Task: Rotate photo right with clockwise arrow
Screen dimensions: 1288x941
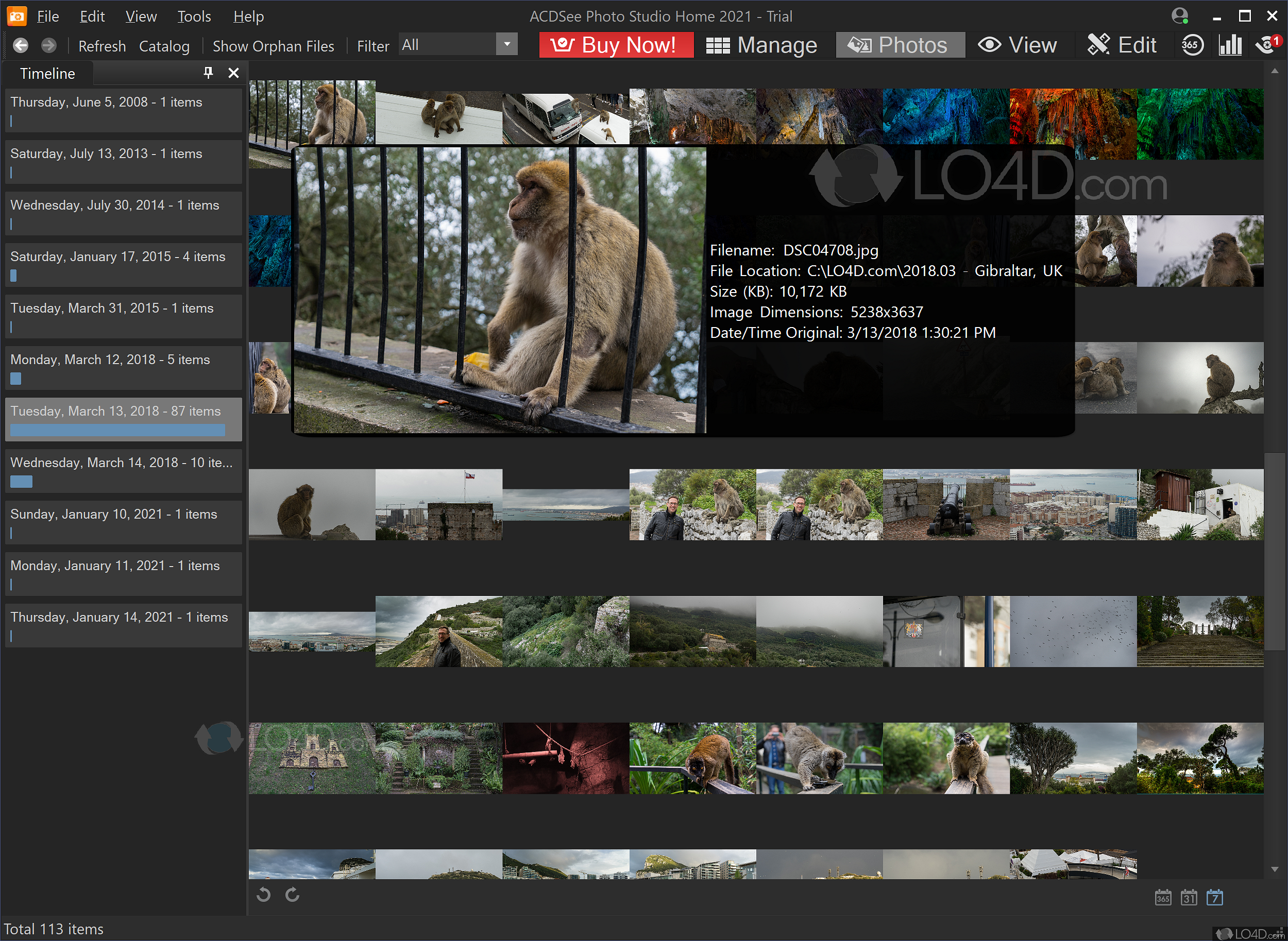Action: point(292,895)
